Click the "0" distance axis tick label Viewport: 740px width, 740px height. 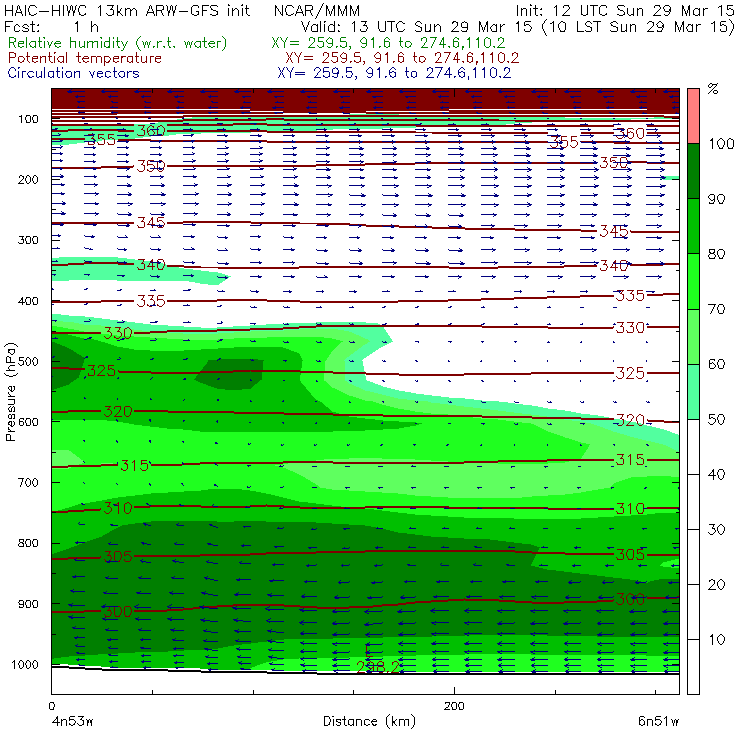pyautogui.click(x=51, y=706)
